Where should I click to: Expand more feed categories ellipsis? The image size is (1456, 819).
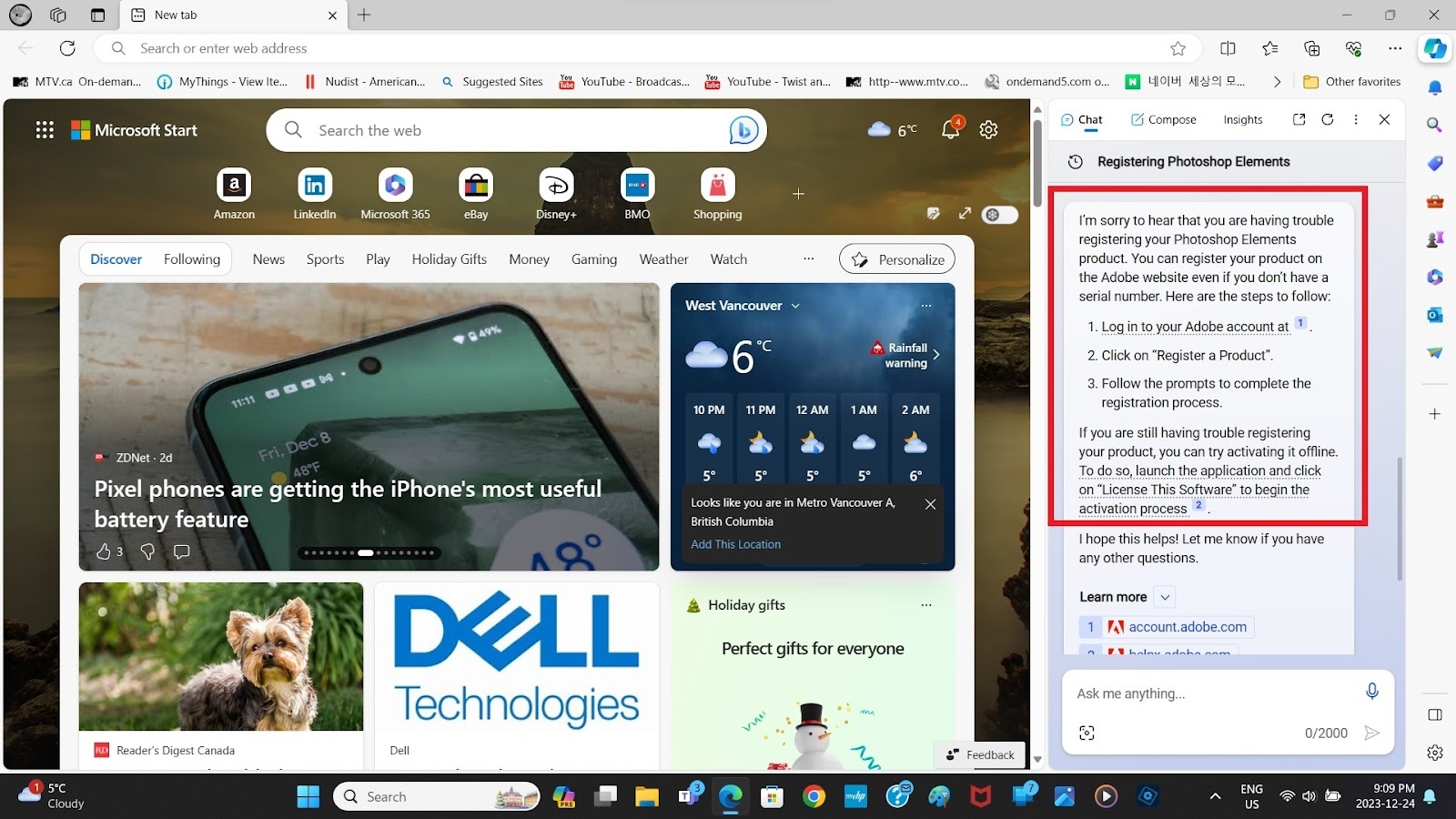808,258
